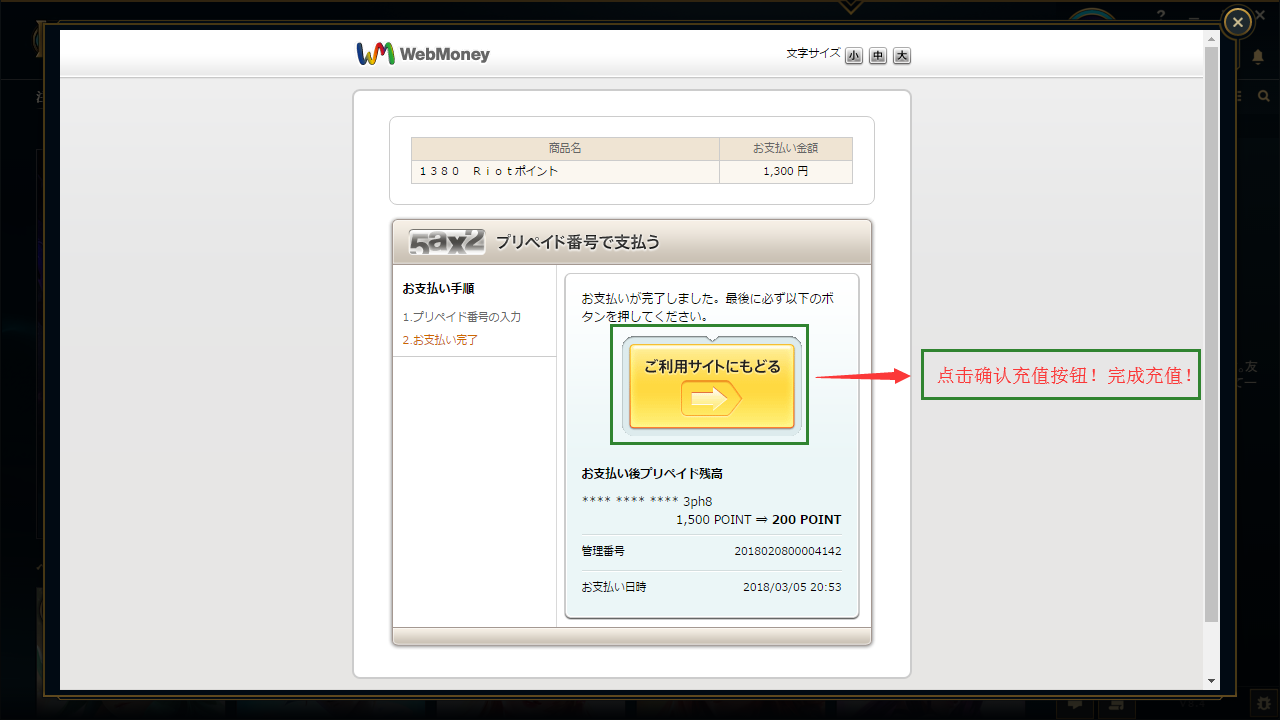The height and width of the screenshot is (720, 1280).
Task: Open the help question mark in client
Action: [x=1161, y=14]
